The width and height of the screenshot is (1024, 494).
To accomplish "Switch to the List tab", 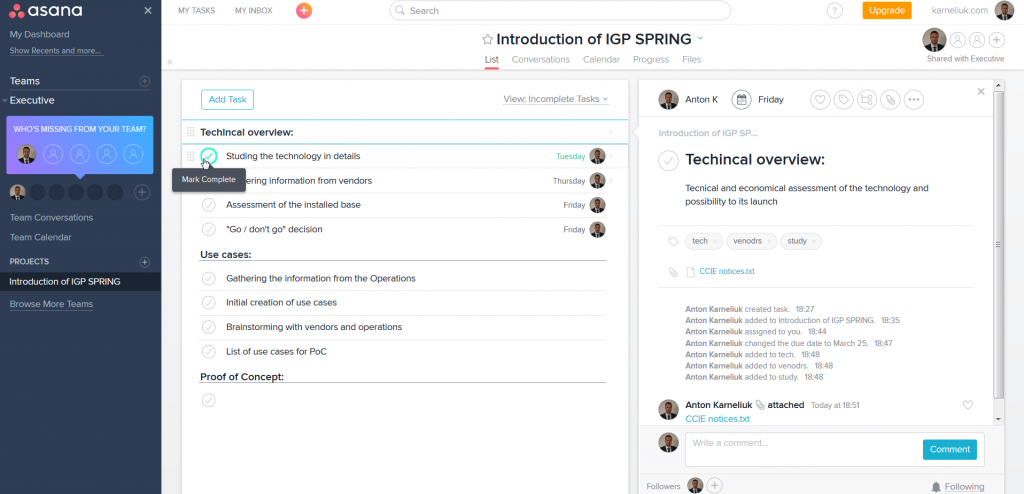I will click(x=492, y=59).
